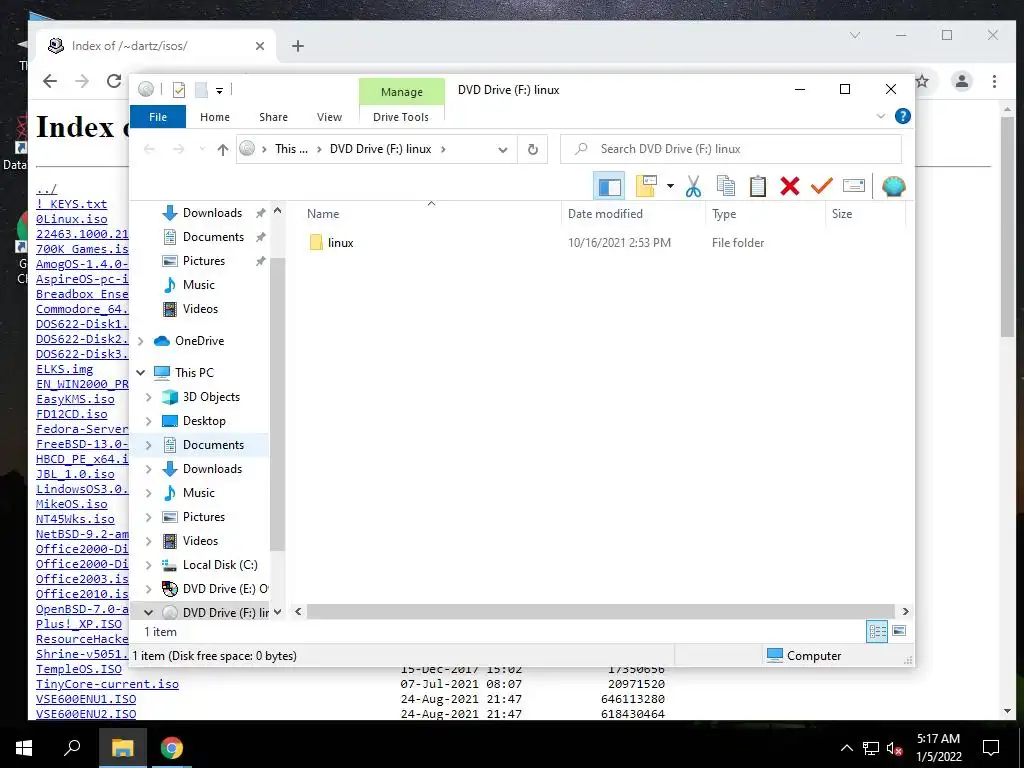Switch to Large icons view button

[899, 631]
